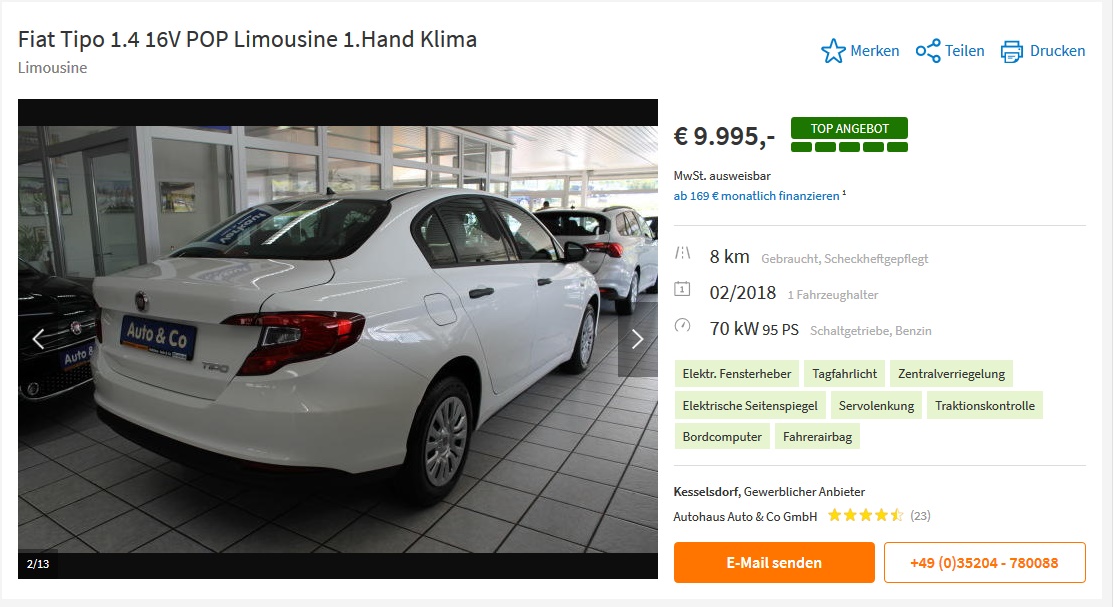Select the Traktionskontrolle feature tag
The image size is (1114, 607).
[985, 406]
